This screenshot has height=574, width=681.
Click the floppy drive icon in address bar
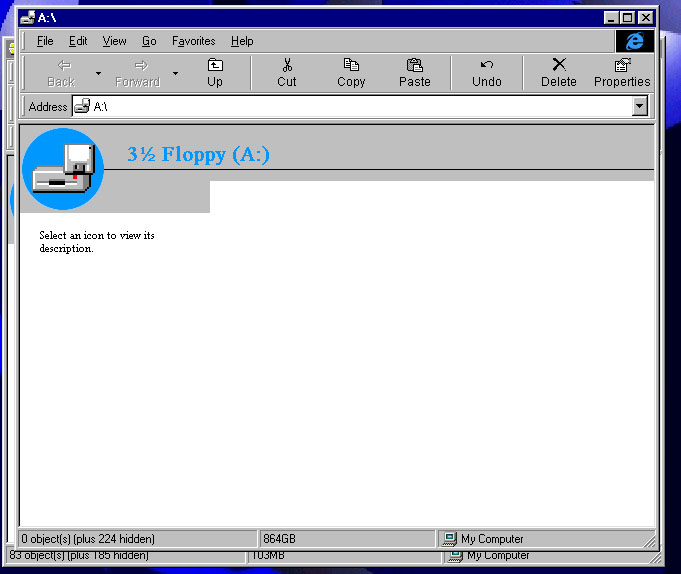tap(82, 106)
